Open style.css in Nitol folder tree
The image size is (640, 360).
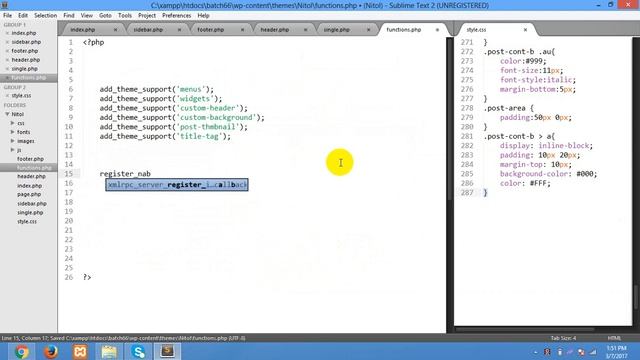(x=27, y=222)
